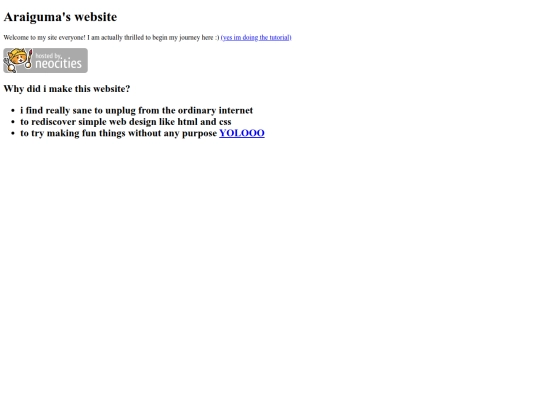The height and width of the screenshot is (405, 540).
Task: Click the small 'hosted by' text in the badge
Action: tap(49, 55)
